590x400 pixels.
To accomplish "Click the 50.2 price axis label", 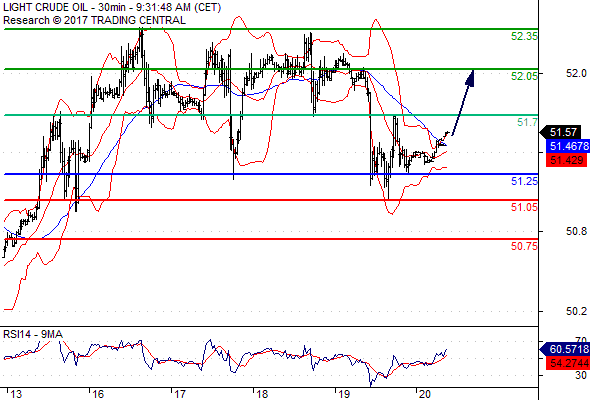I will click(576, 311).
